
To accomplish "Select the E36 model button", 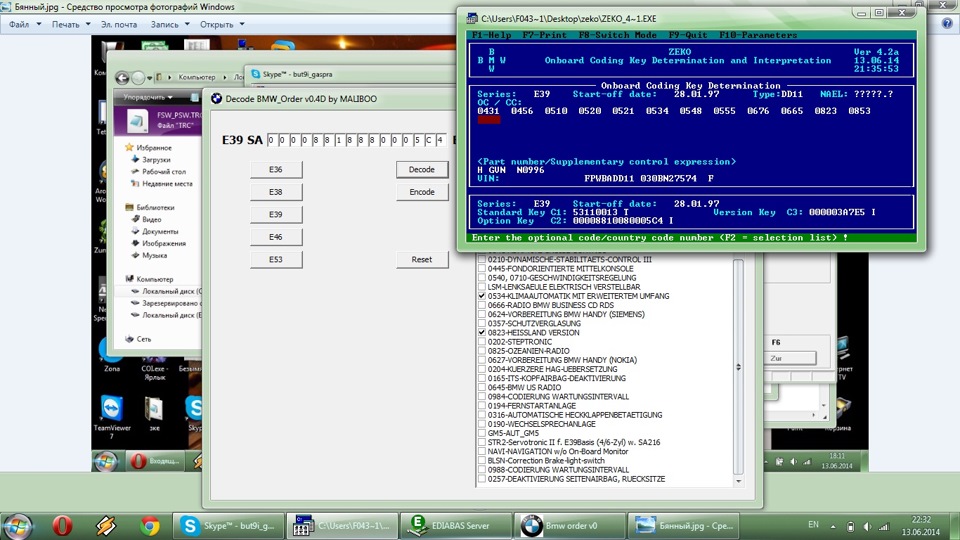I will tap(276, 170).
